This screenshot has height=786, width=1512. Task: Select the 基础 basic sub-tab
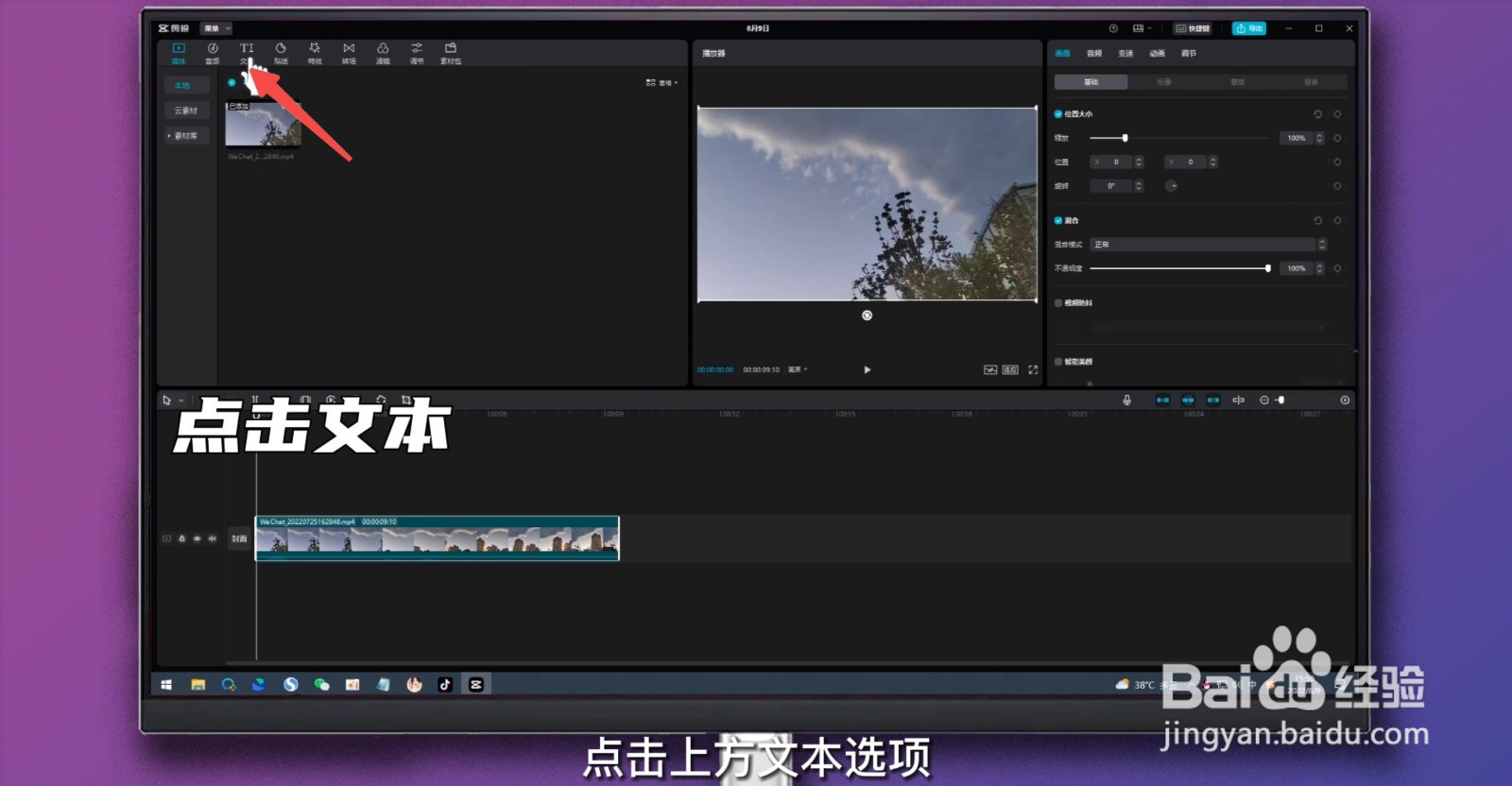[1091, 82]
